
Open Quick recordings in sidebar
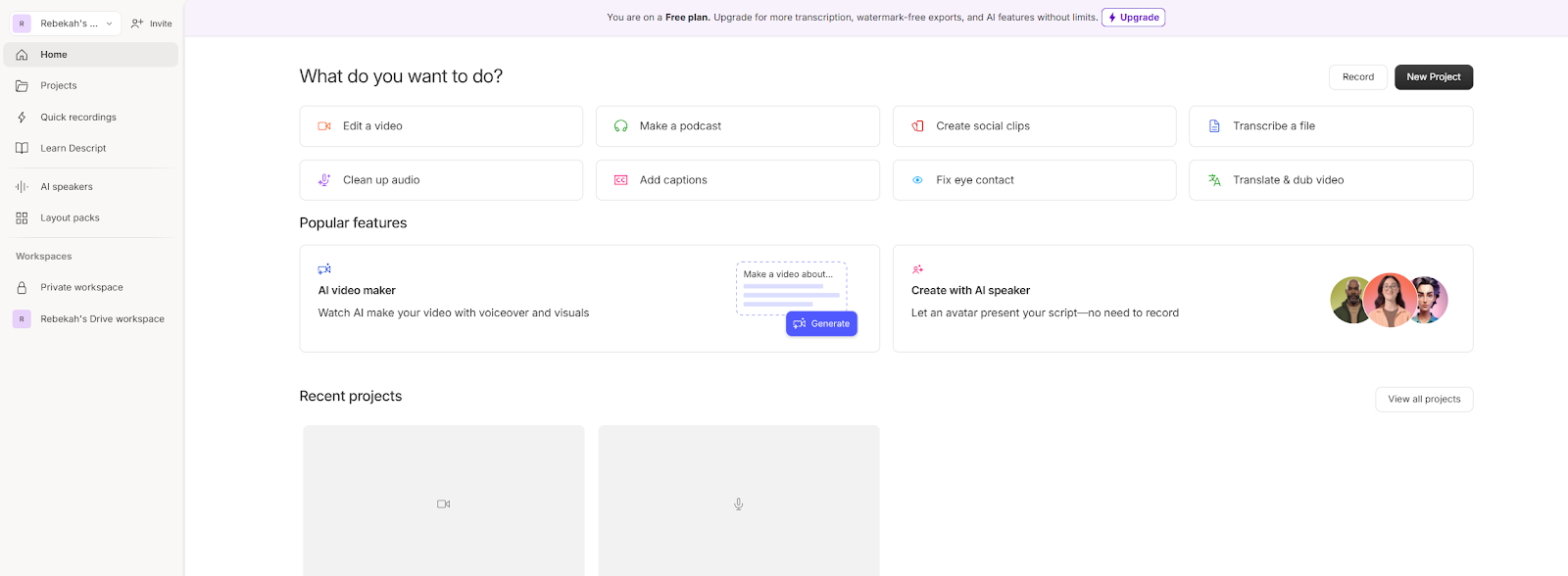coord(91,118)
